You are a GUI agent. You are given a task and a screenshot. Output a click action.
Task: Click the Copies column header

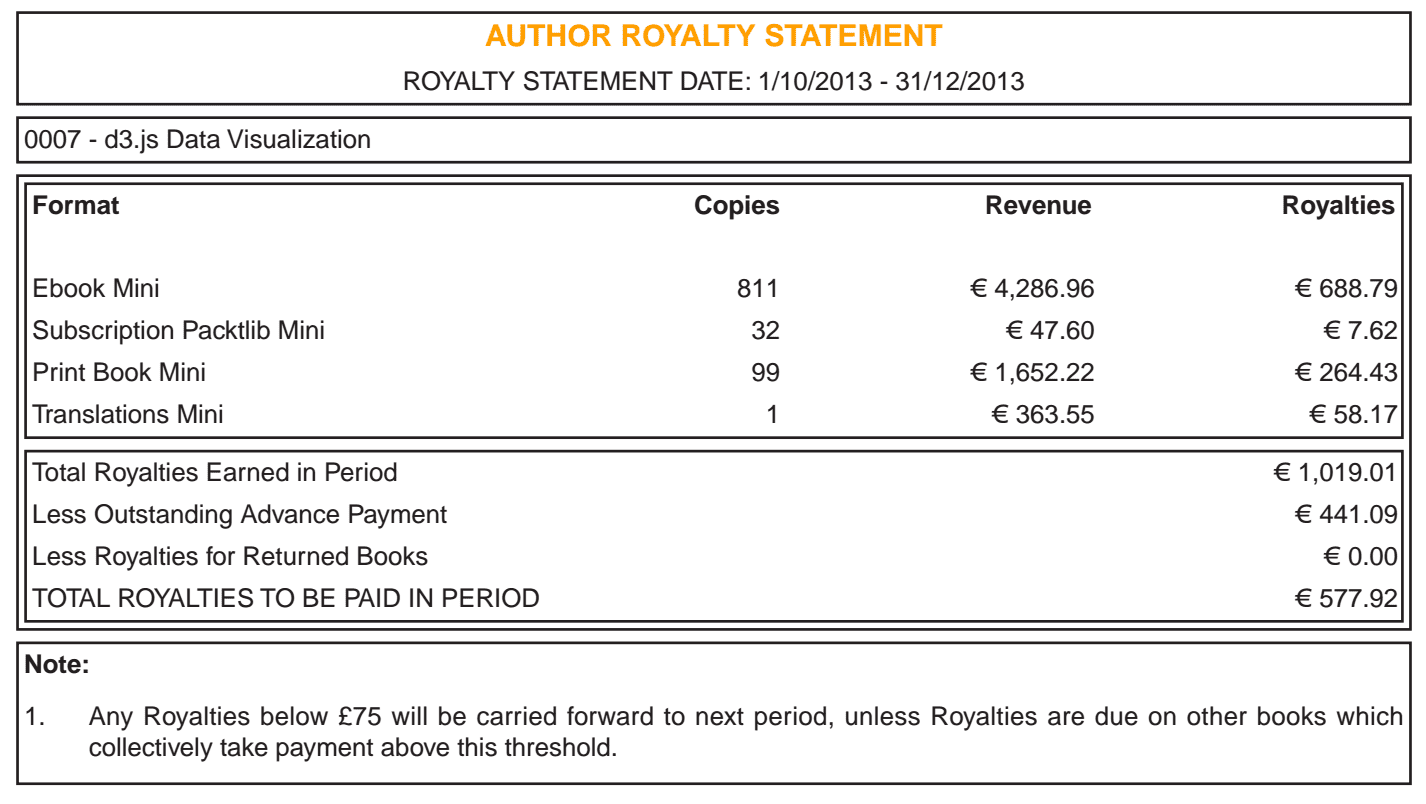click(x=736, y=206)
